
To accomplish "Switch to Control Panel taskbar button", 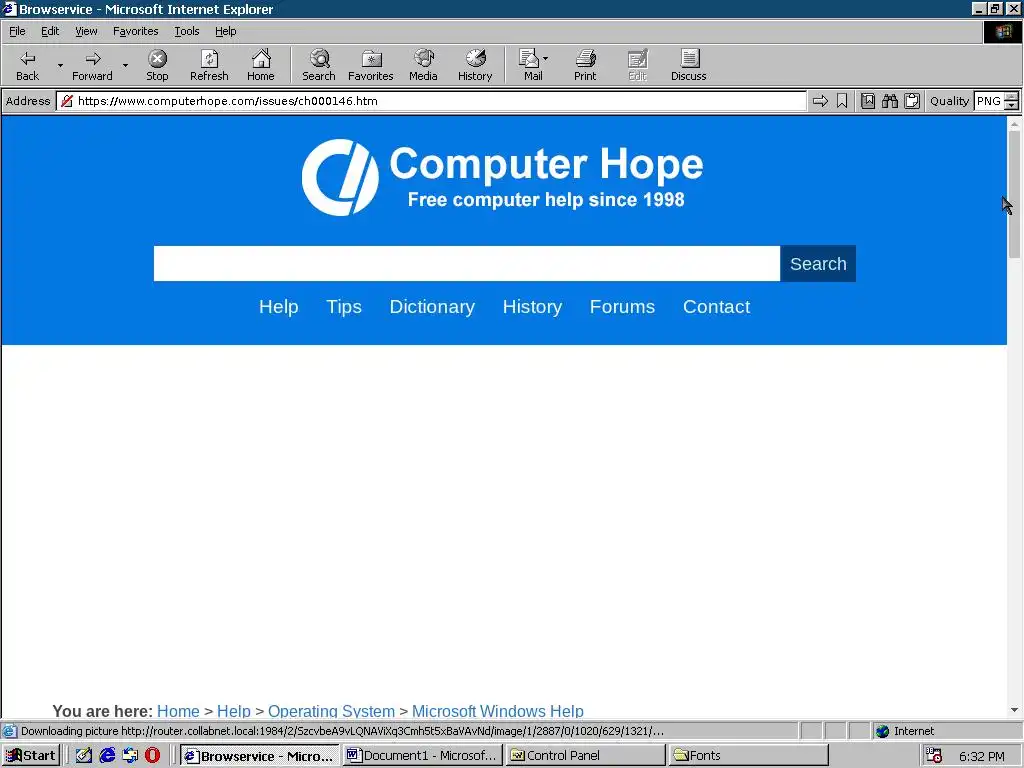I will 585,756.
